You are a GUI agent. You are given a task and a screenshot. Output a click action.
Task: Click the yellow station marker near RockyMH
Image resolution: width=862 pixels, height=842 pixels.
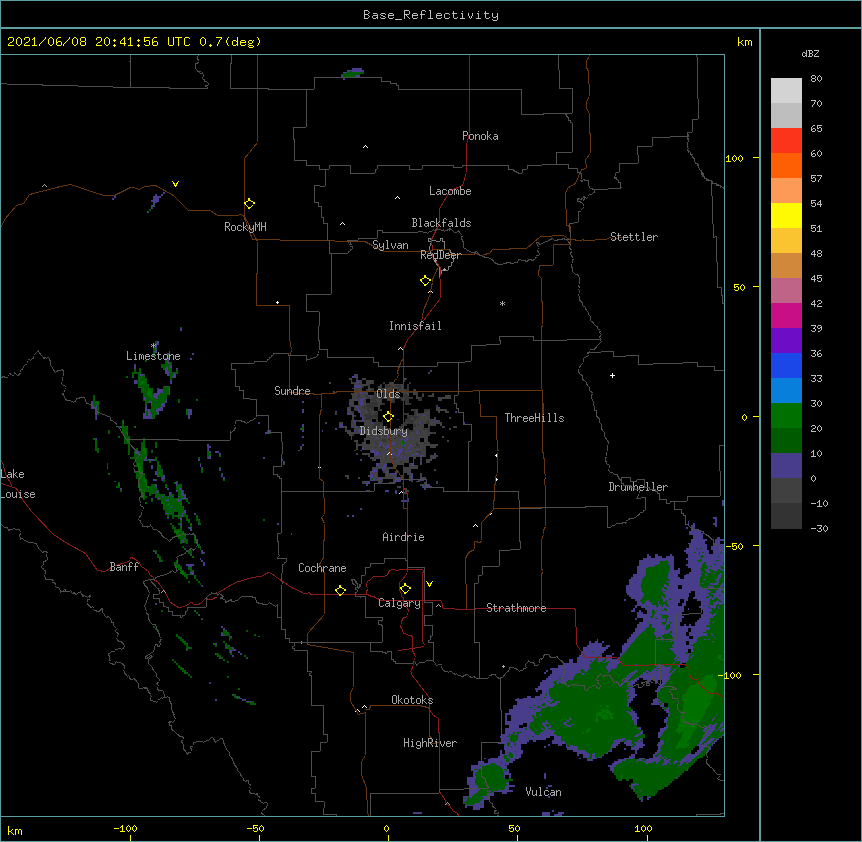249,204
